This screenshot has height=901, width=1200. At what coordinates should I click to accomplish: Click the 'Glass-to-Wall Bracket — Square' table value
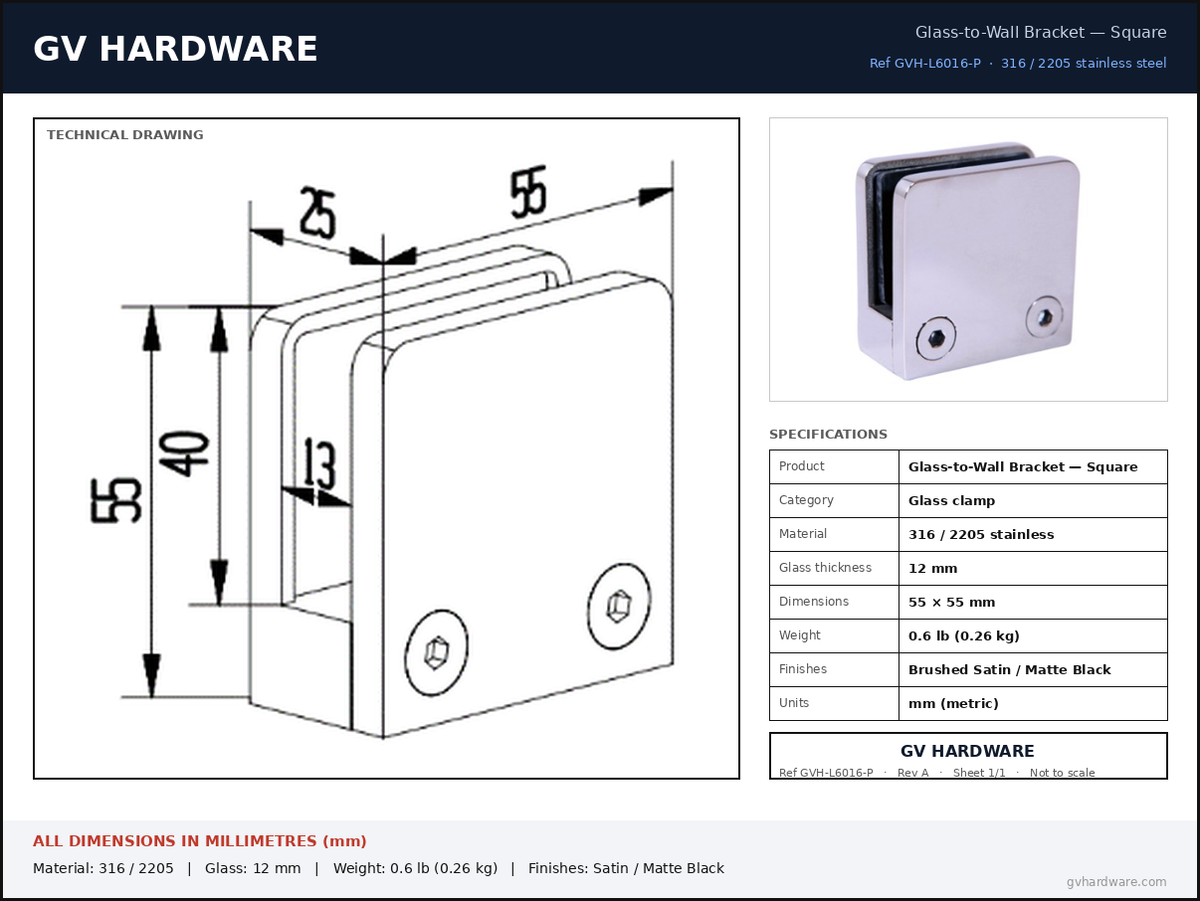pyautogui.click(x=1023, y=467)
